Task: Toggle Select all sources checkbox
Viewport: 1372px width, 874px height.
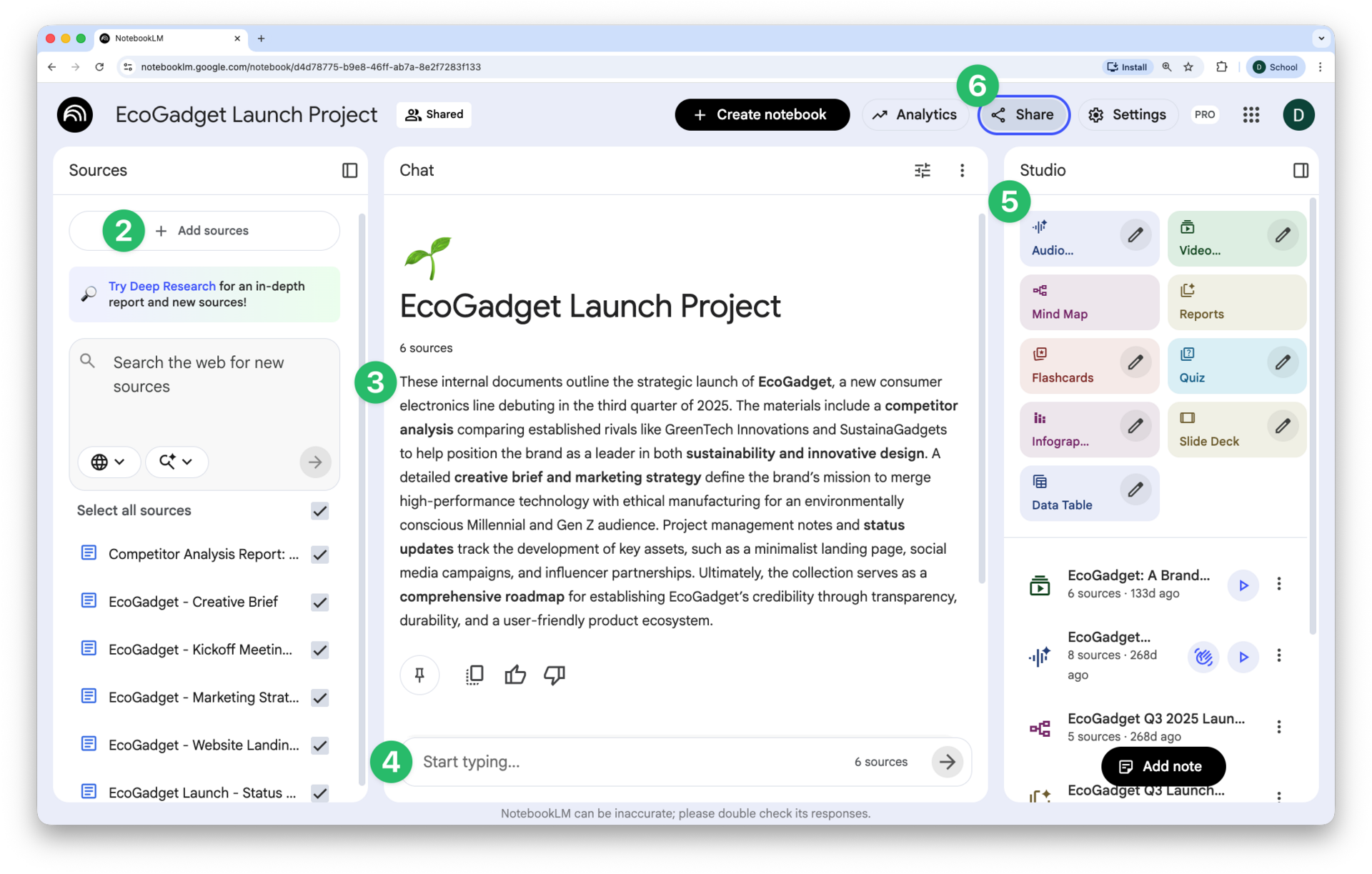Action: click(319, 511)
